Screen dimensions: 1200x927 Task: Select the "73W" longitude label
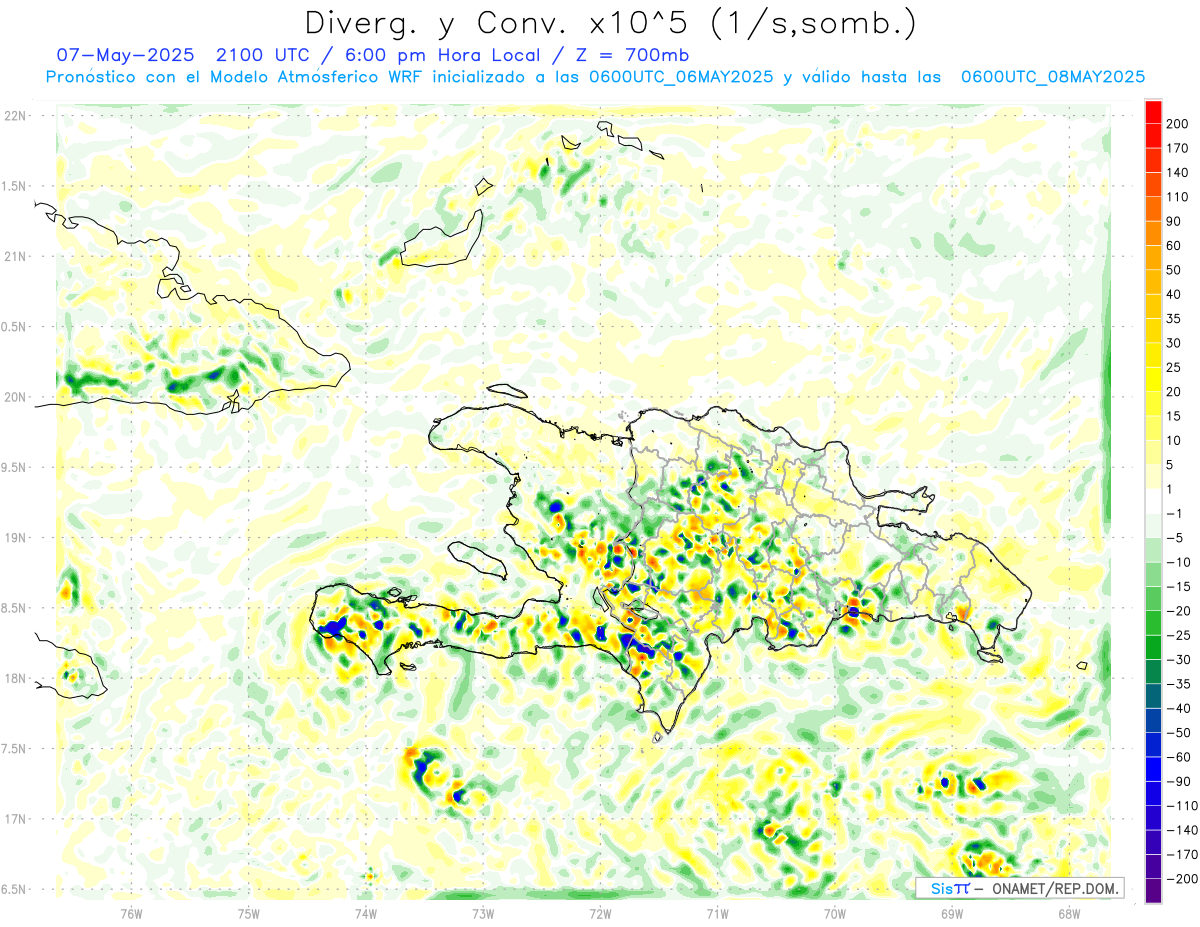[483, 913]
